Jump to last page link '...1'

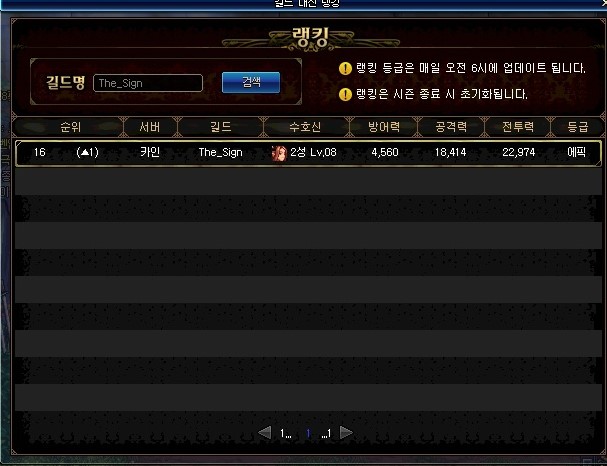tap(326, 433)
